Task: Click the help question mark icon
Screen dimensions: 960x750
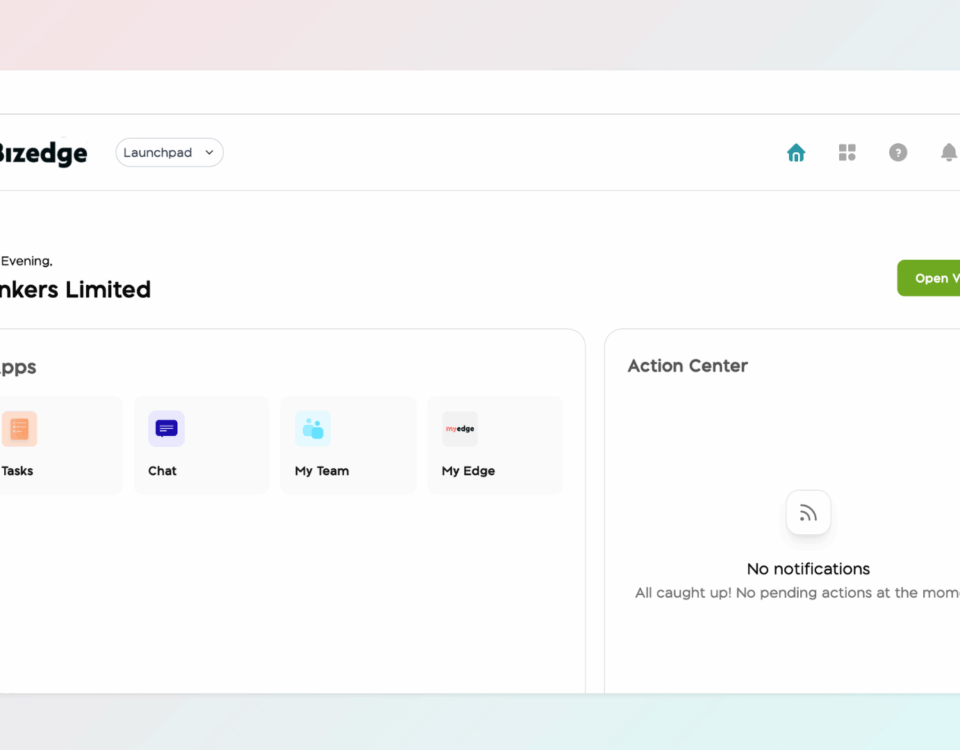Action: pos(898,153)
